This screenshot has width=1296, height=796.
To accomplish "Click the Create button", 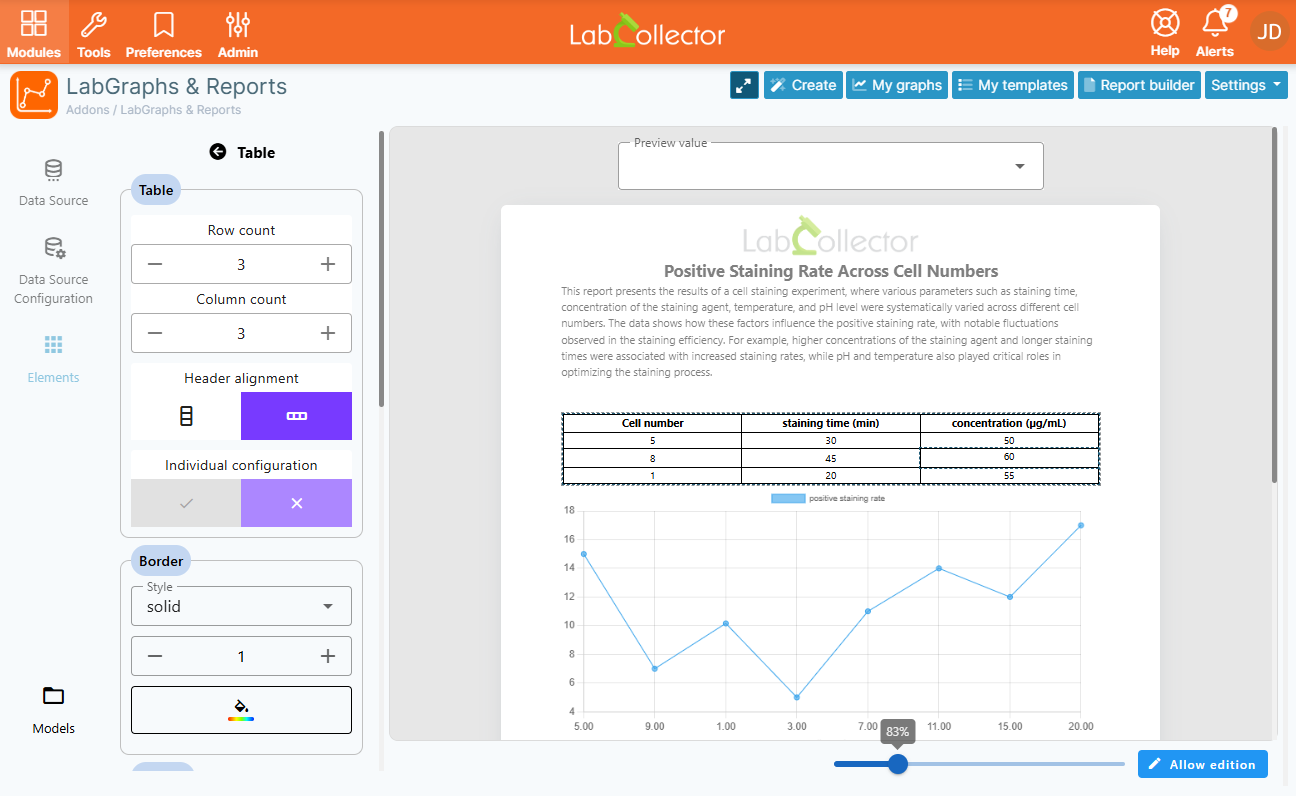I will tap(803, 85).
